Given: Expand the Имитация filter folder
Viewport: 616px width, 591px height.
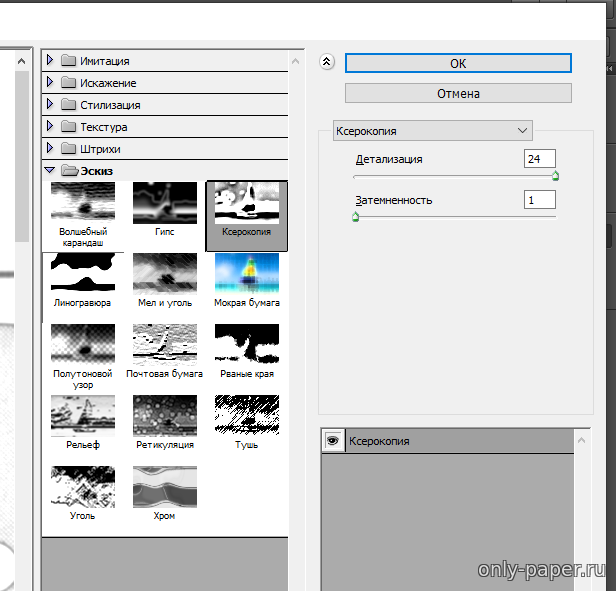Looking at the screenshot, I should pos(50,61).
